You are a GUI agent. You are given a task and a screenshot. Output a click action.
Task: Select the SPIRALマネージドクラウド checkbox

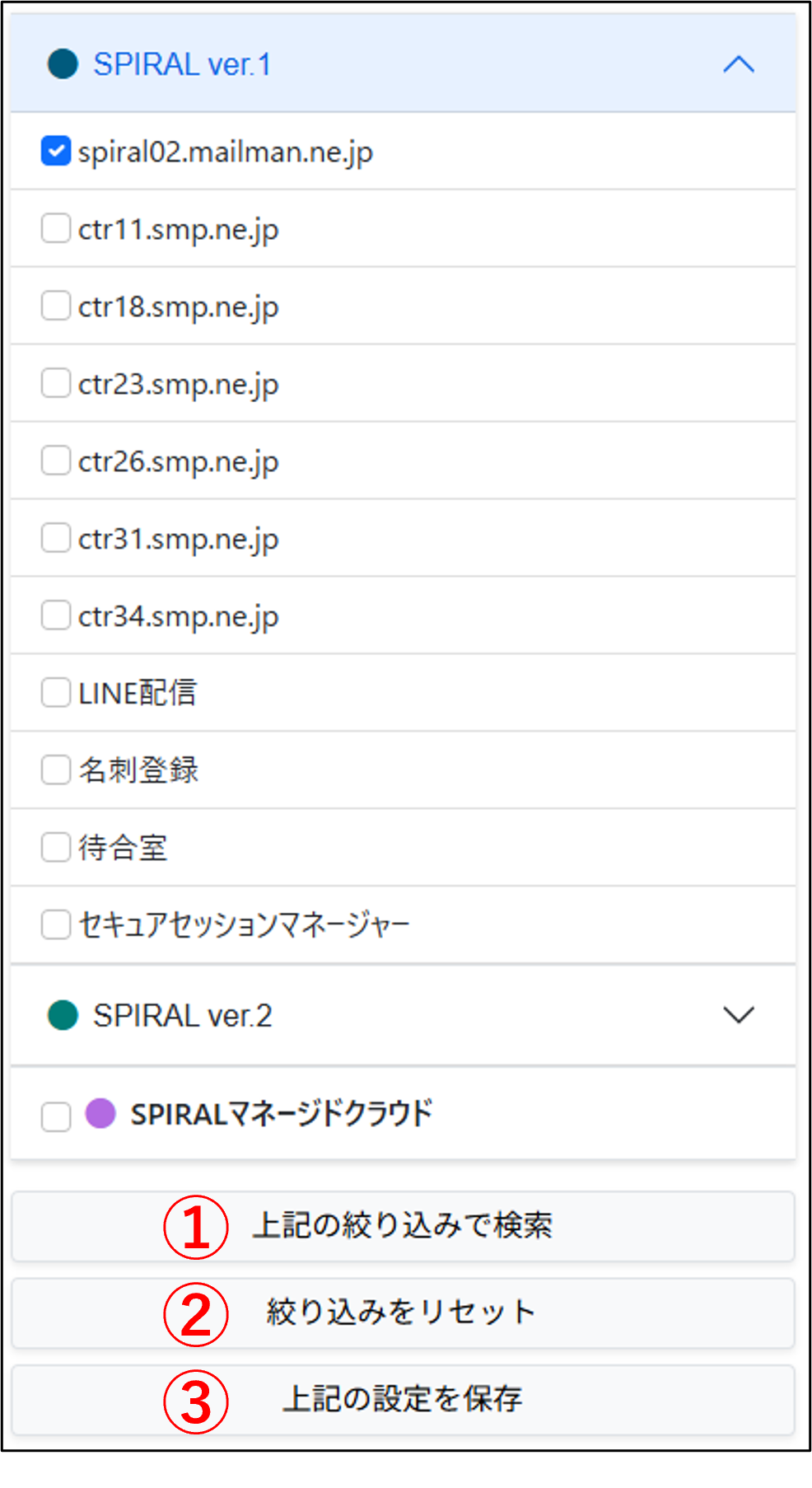click(56, 1117)
